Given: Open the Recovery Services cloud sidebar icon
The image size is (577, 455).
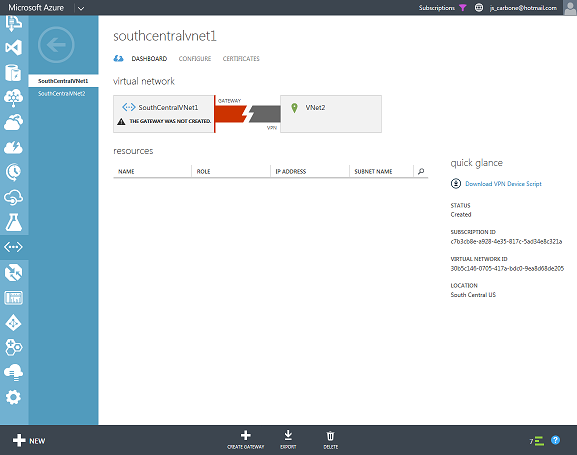Looking at the screenshot, I should pos(14,198).
